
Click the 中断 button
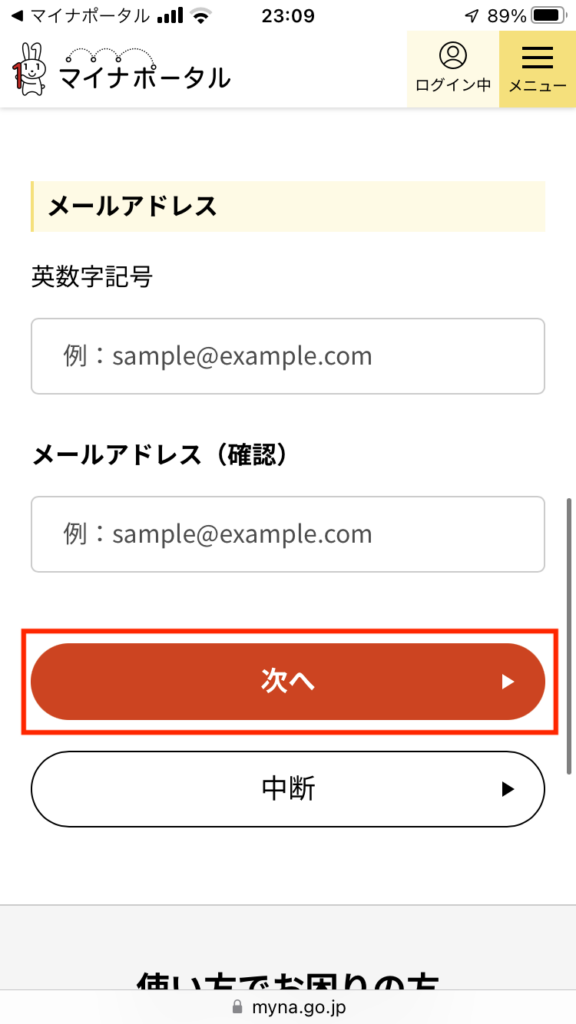[288, 789]
